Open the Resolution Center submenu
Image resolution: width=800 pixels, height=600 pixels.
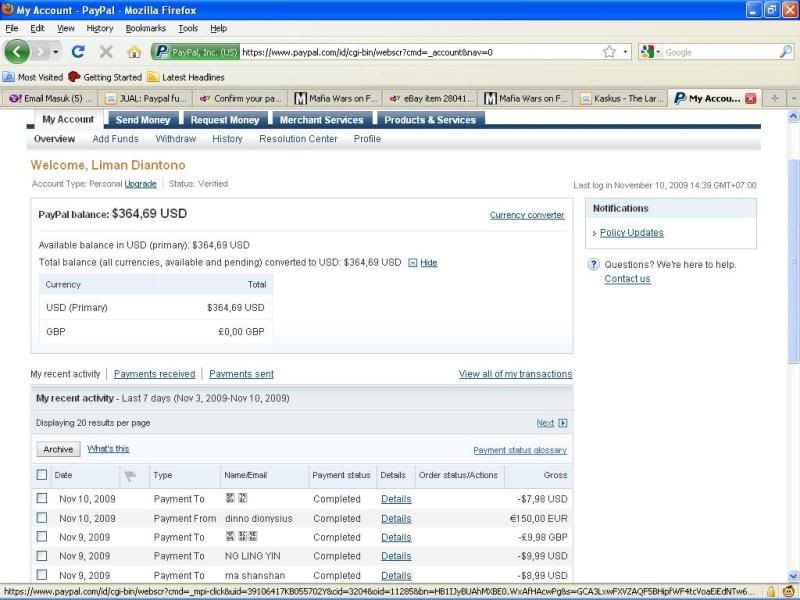[298, 139]
